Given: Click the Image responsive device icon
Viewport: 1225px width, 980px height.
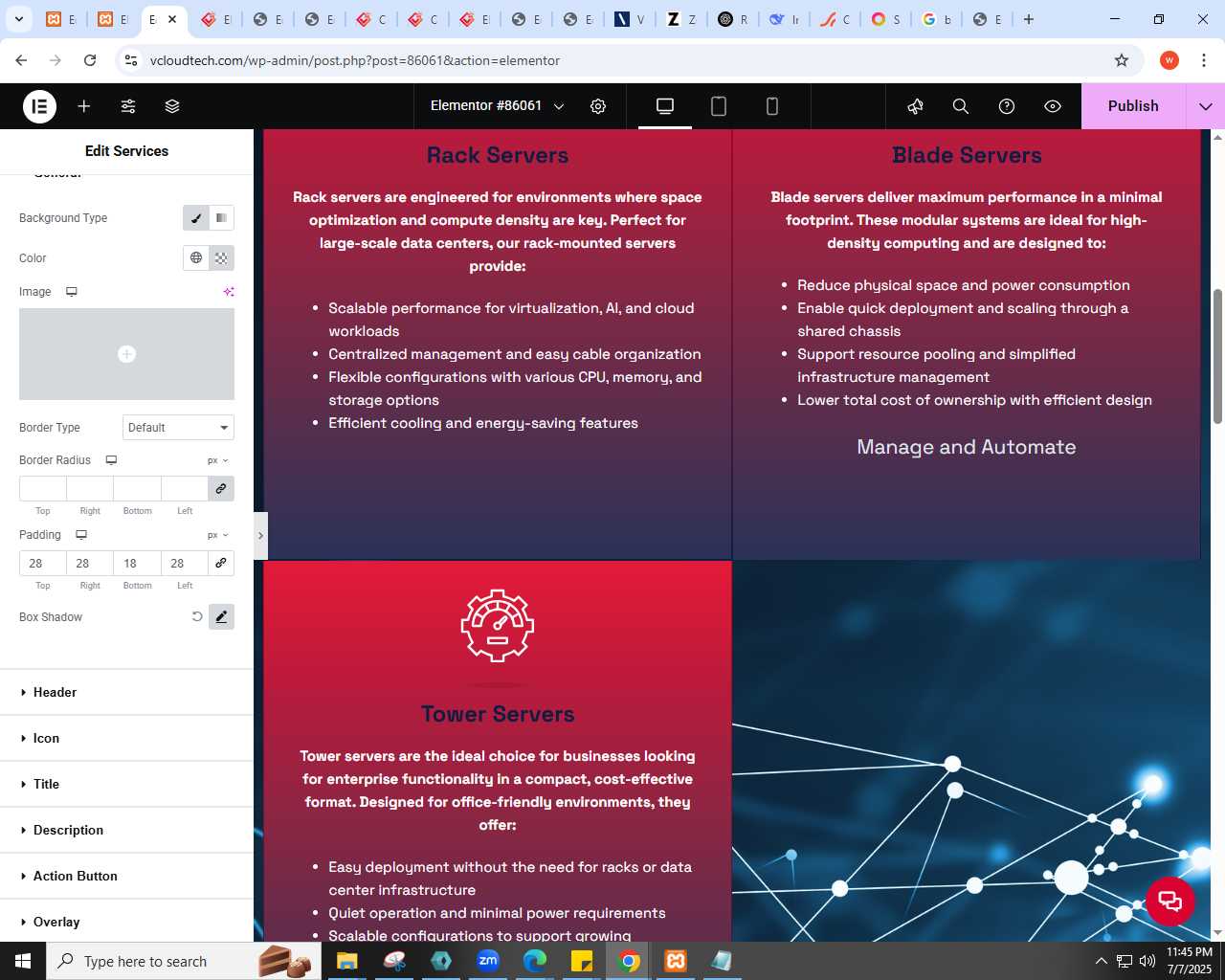Looking at the screenshot, I should (x=72, y=292).
